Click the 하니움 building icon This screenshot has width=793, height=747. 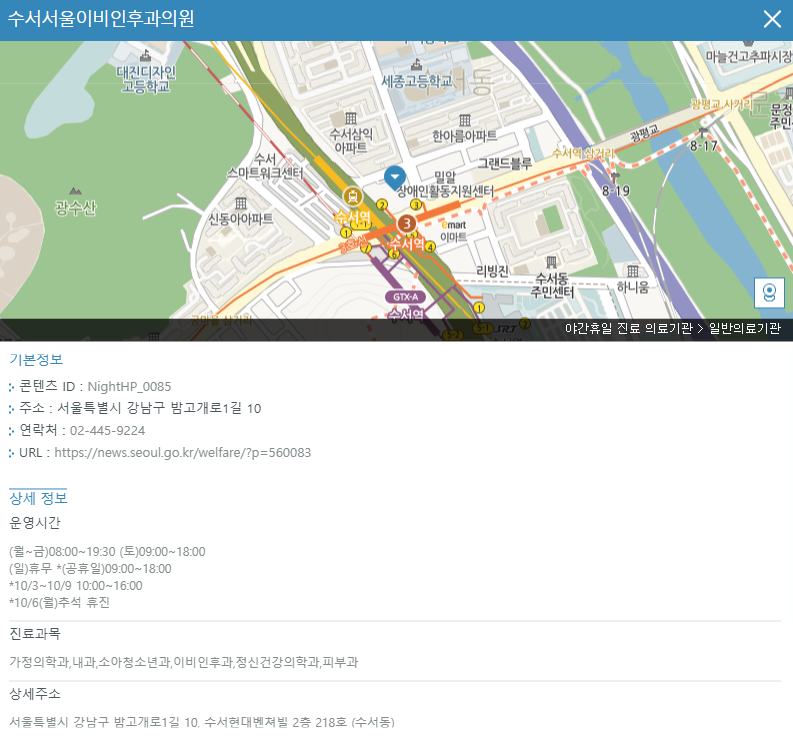click(633, 271)
